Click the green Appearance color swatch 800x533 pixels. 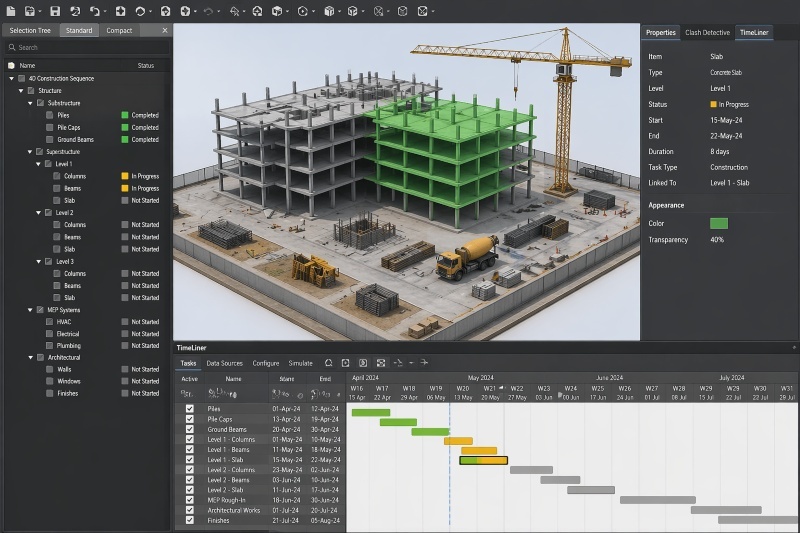718,223
